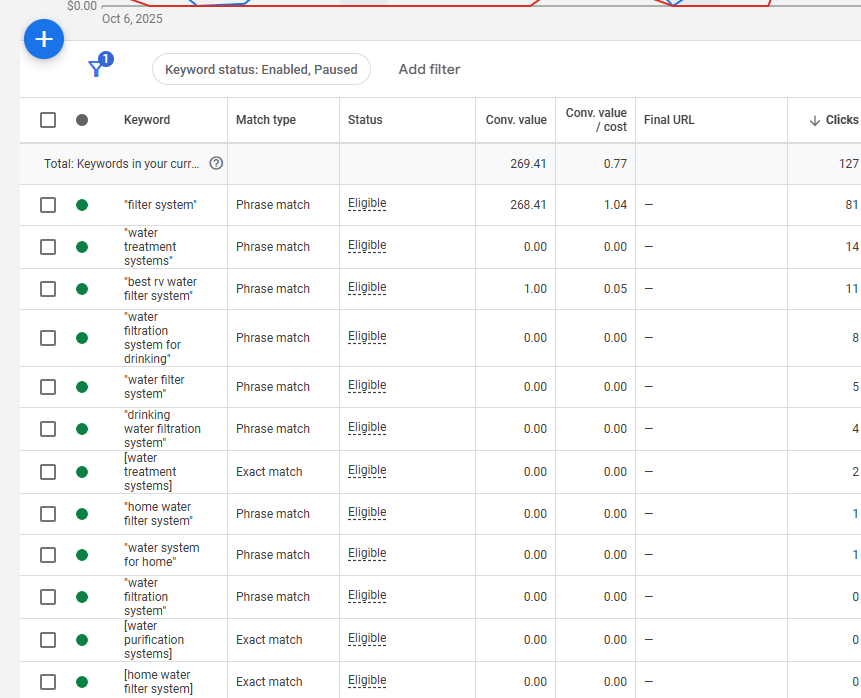861x698 pixels.
Task: Click the sort arrow next to Clicks
Action: (x=815, y=120)
